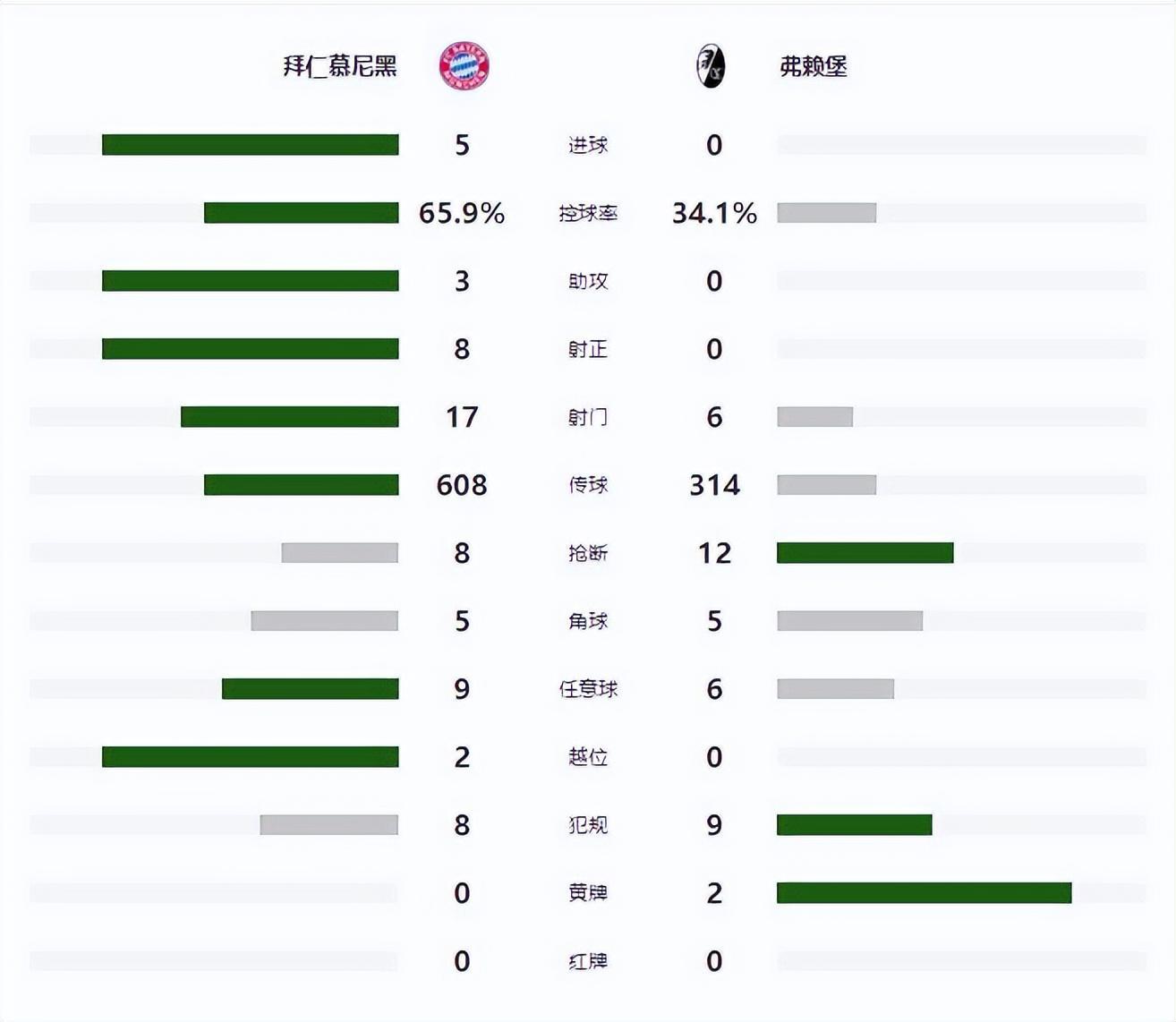The height and width of the screenshot is (1022, 1176).
Task: Click Bayern's gray 角球 corner bar
Action: [x=324, y=620]
